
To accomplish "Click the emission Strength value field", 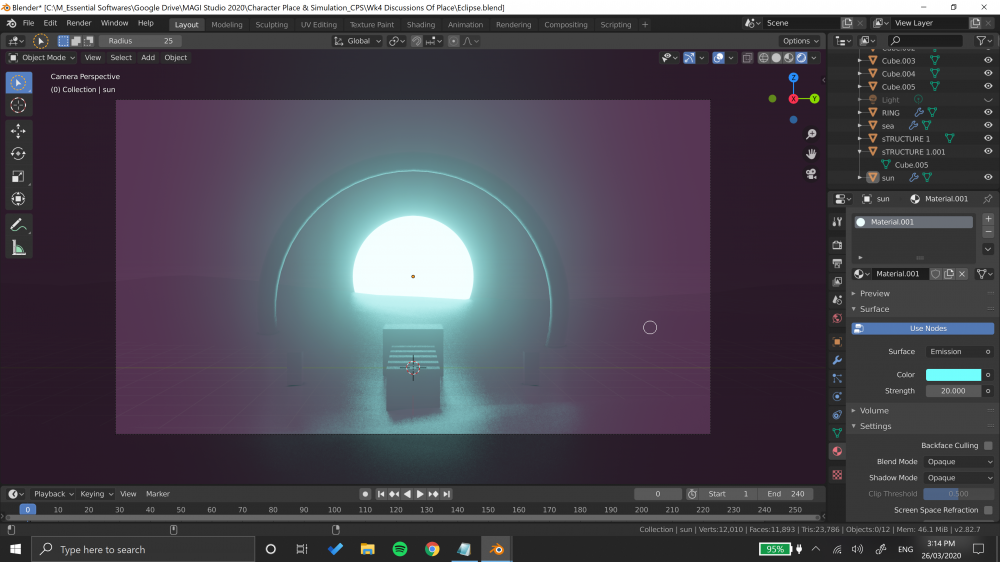I will (953, 390).
